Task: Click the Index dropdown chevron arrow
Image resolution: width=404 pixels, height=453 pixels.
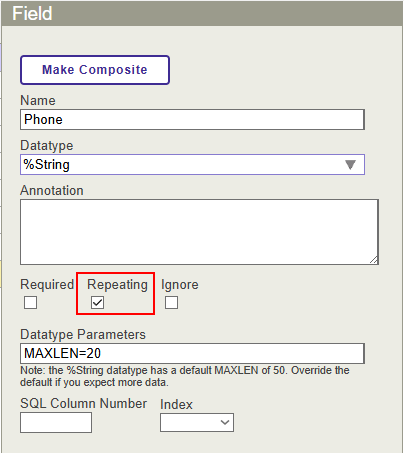Action: tap(225, 423)
